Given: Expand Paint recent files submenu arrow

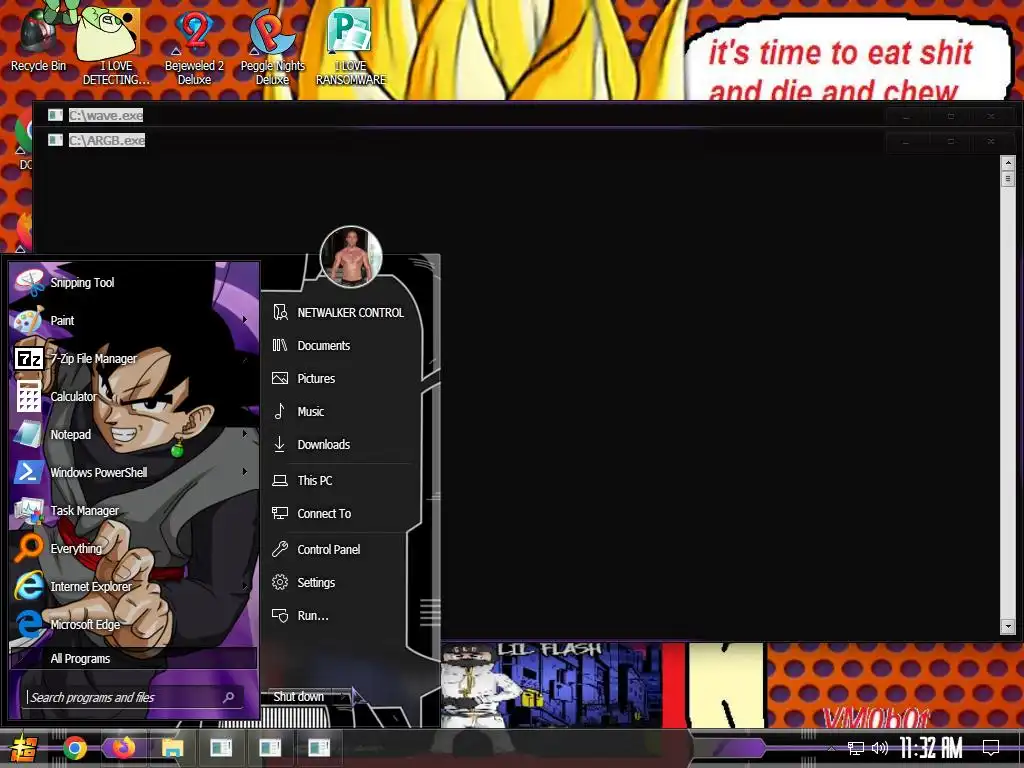Looking at the screenshot, I should click(x=245, y=320).
